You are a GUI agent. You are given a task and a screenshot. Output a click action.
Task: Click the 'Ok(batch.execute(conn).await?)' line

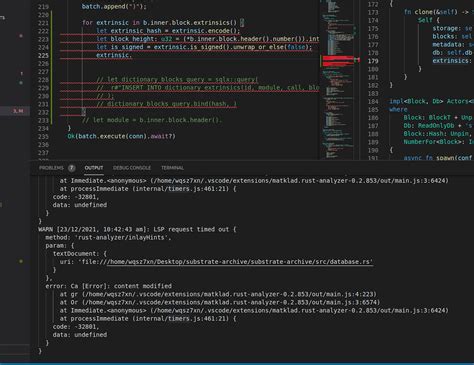(121, 136)
